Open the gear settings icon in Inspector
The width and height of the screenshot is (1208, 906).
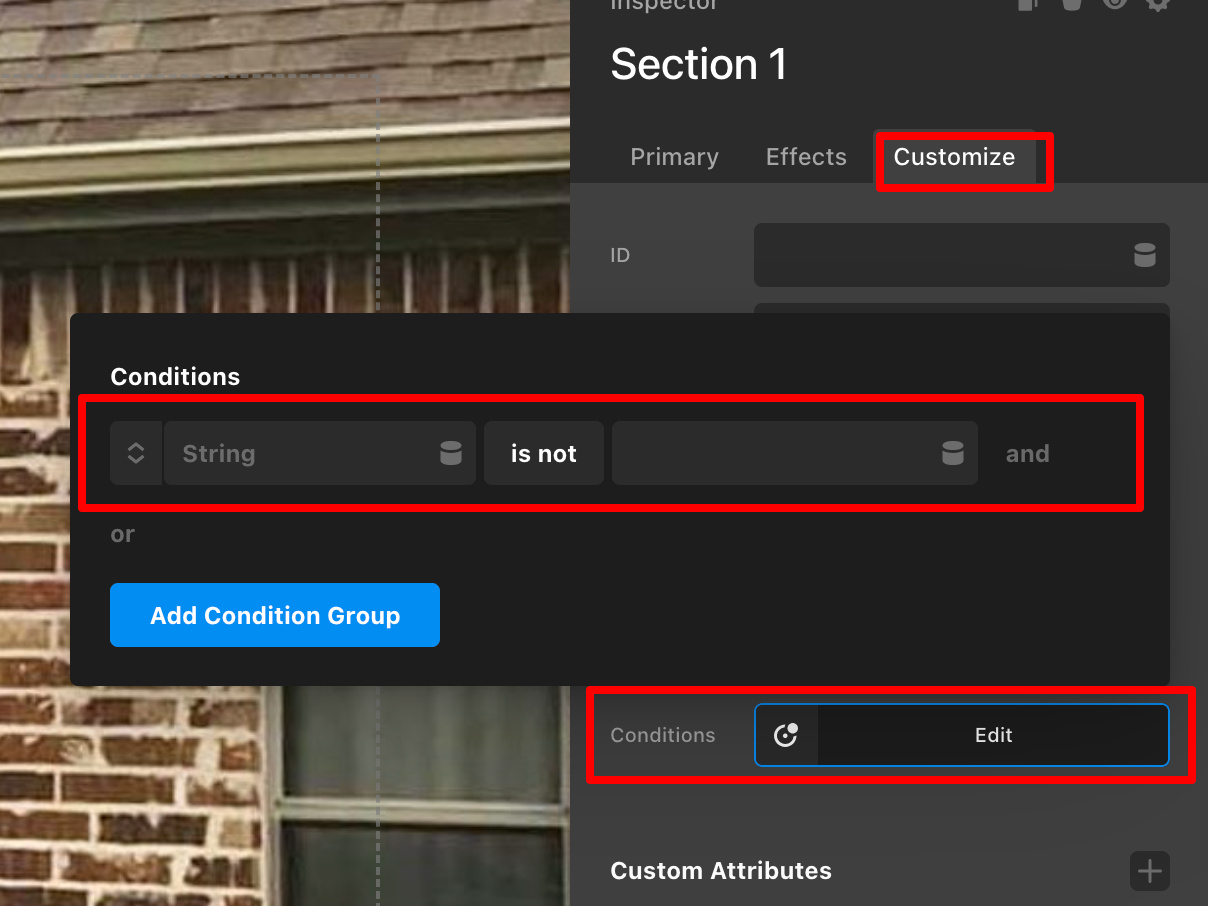(x=1157, y=4)
